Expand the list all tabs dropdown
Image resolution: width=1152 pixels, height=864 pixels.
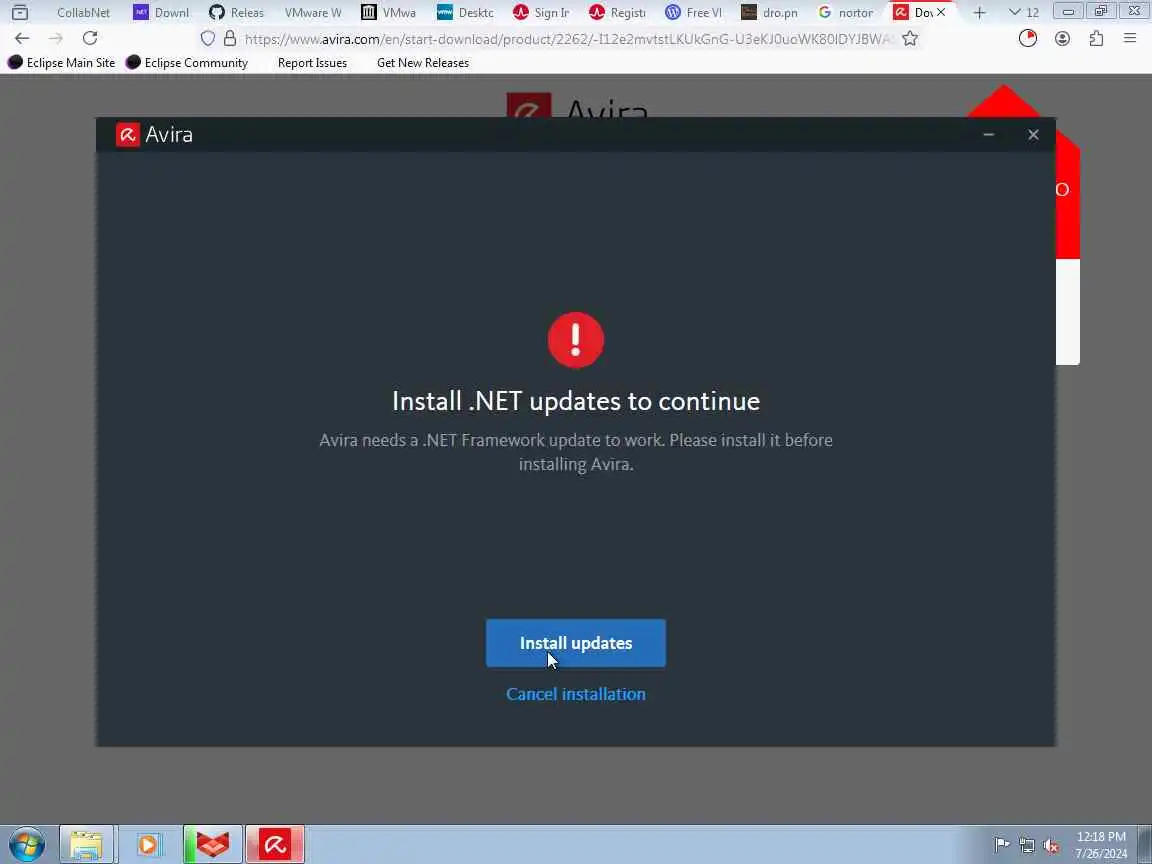click(x=1023, y=12)
